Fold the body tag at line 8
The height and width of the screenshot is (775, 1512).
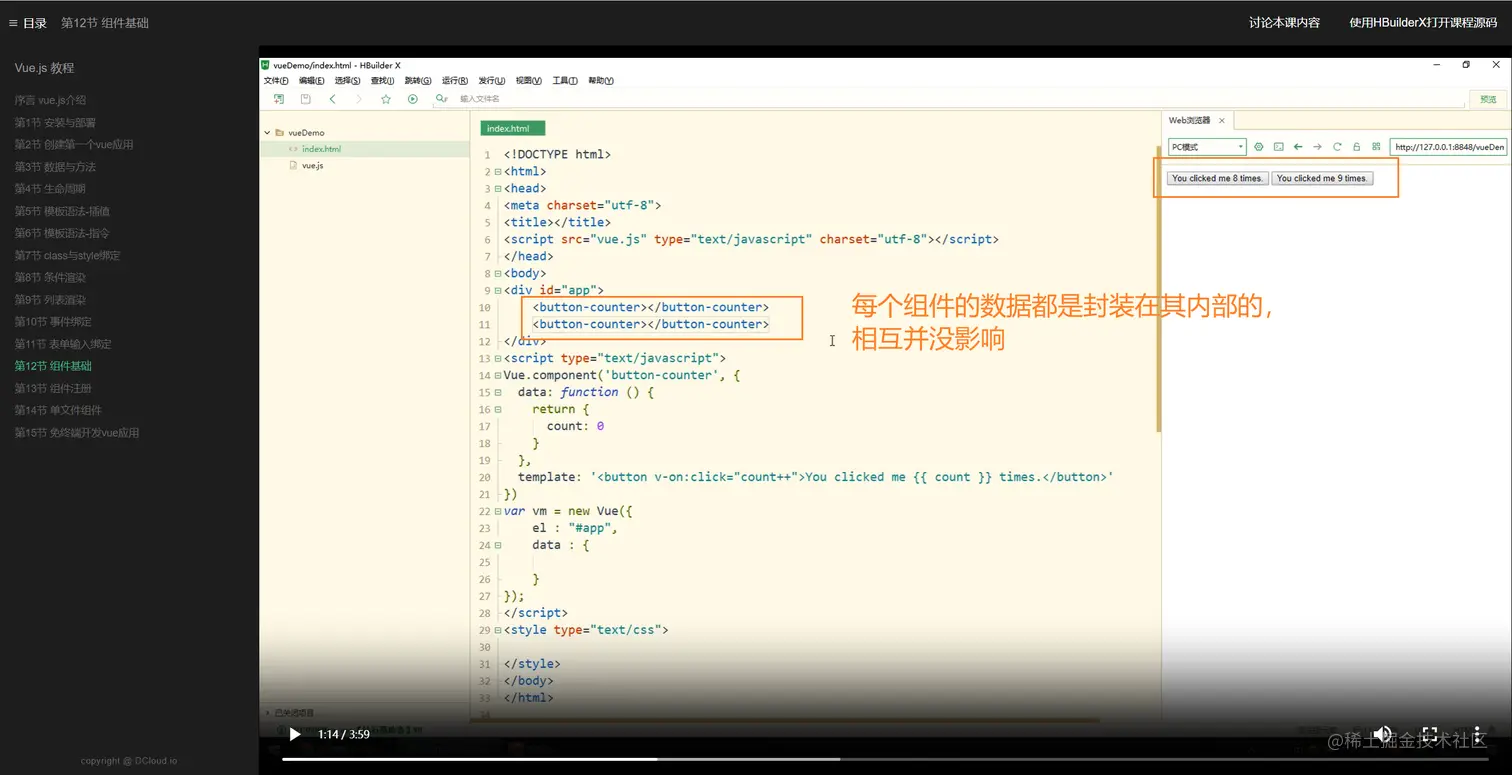[499, 274]
